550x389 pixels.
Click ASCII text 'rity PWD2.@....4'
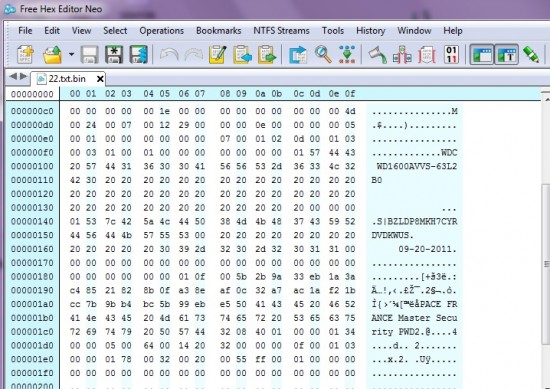coord(414,332)
